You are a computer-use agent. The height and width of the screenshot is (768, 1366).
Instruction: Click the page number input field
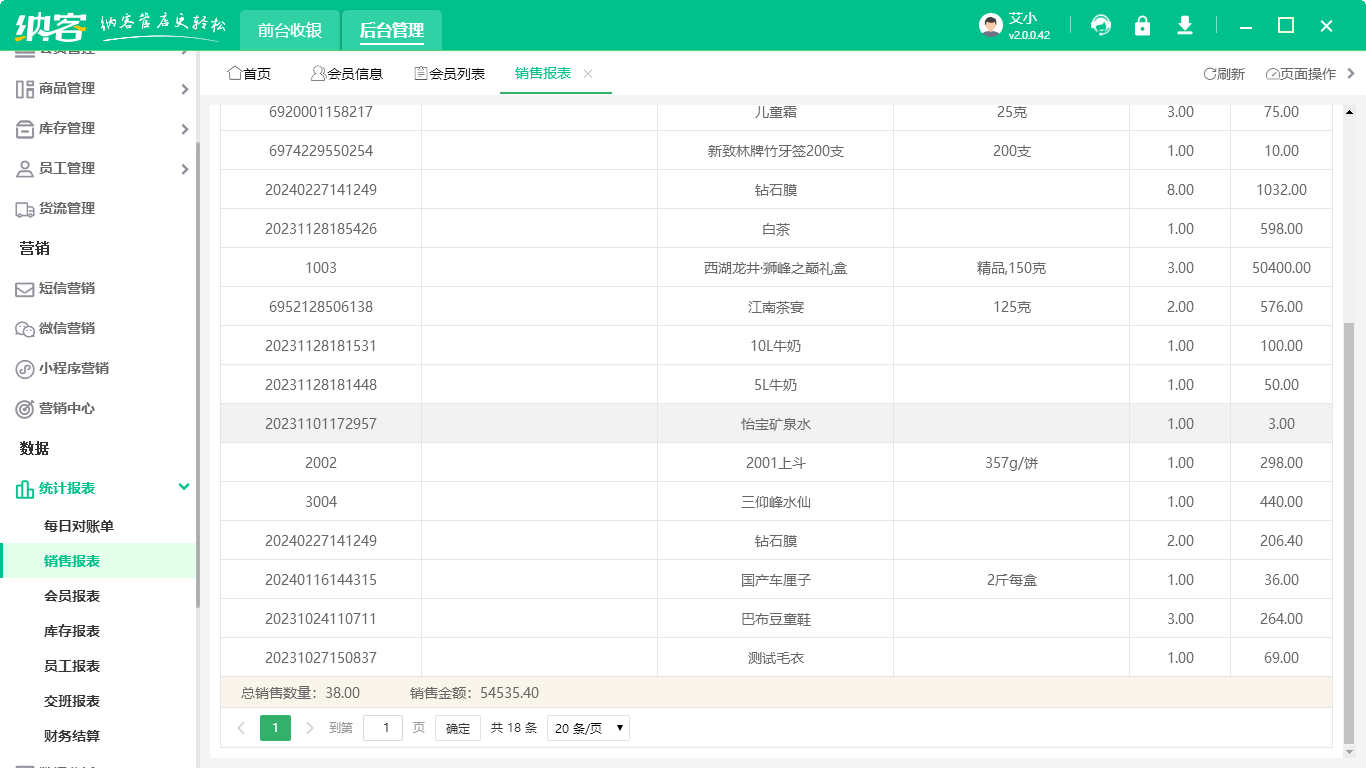(383, 728)
